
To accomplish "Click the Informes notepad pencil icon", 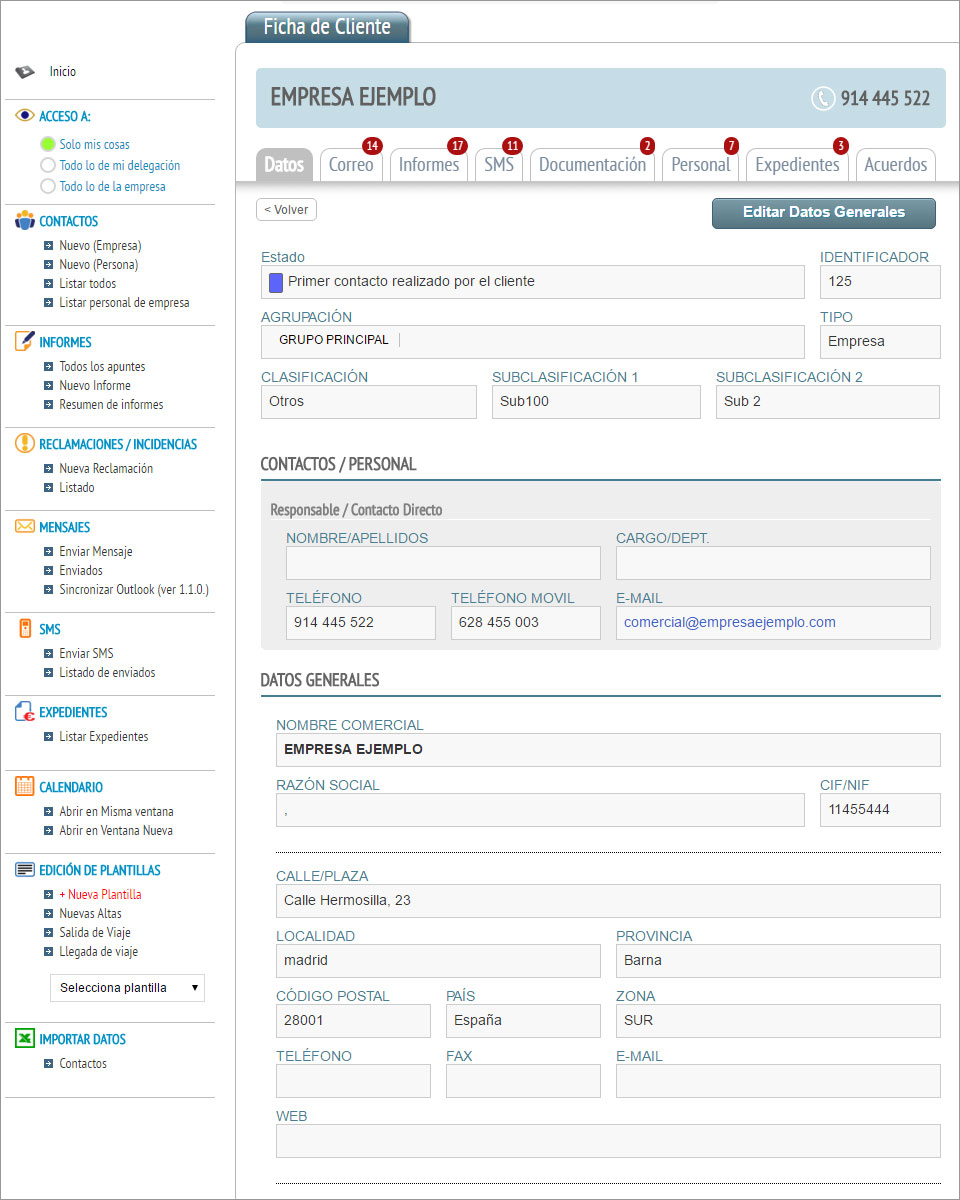I will pyautogui.click(x=25, y=342).
